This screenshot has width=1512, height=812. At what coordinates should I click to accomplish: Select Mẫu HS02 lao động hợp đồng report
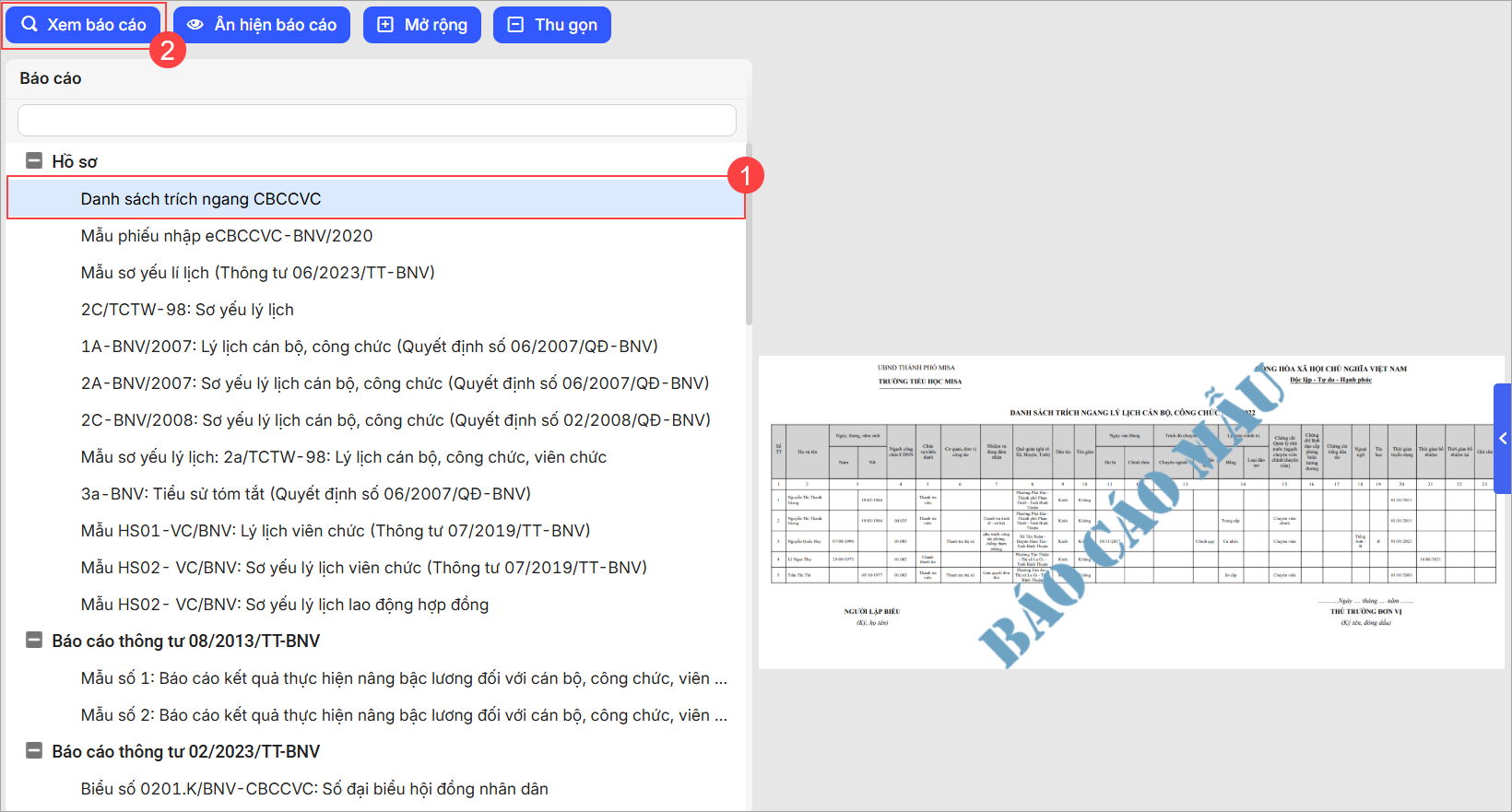point(284,605)
